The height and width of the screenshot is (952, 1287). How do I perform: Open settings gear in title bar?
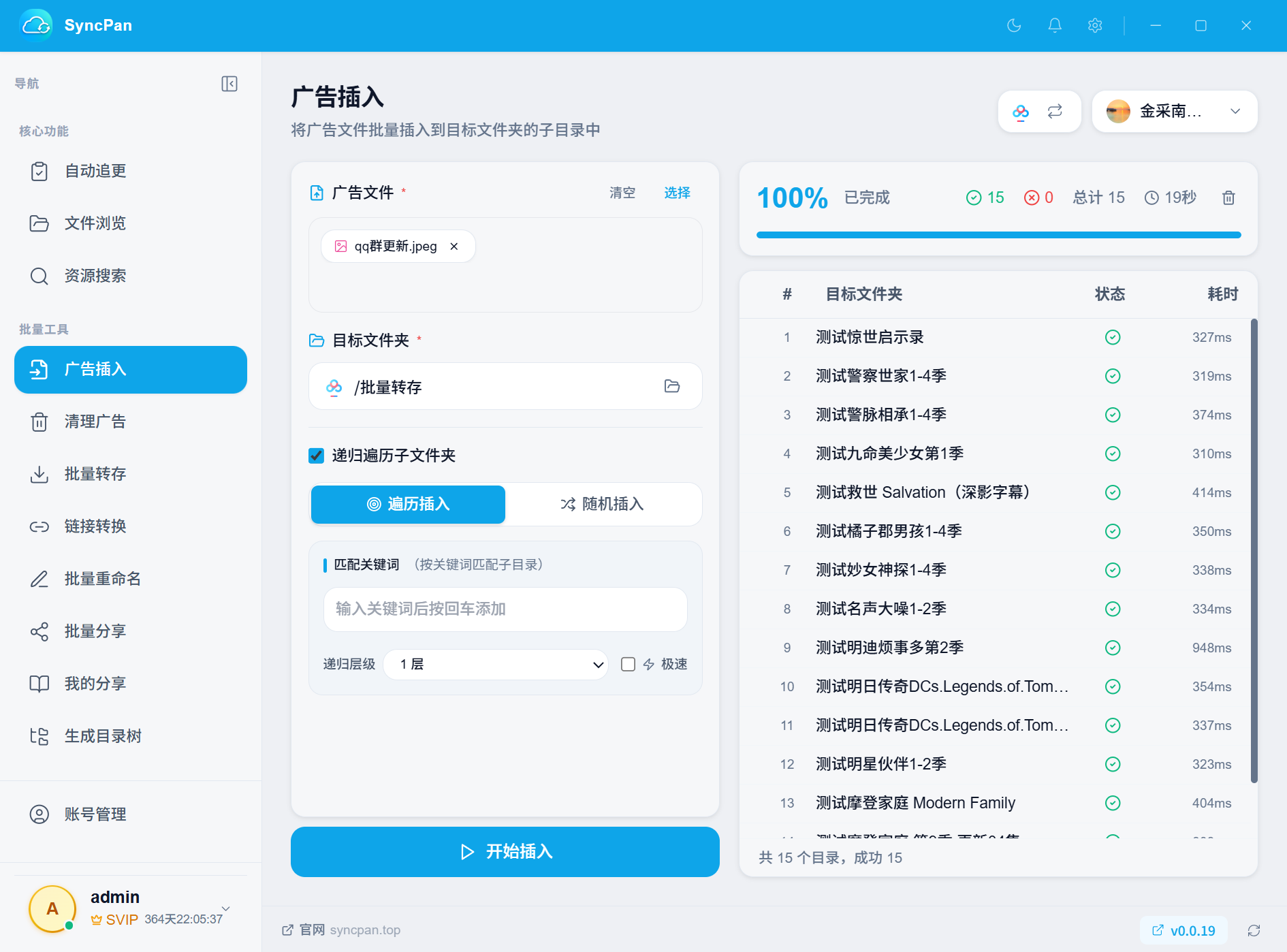point(1095,25)
